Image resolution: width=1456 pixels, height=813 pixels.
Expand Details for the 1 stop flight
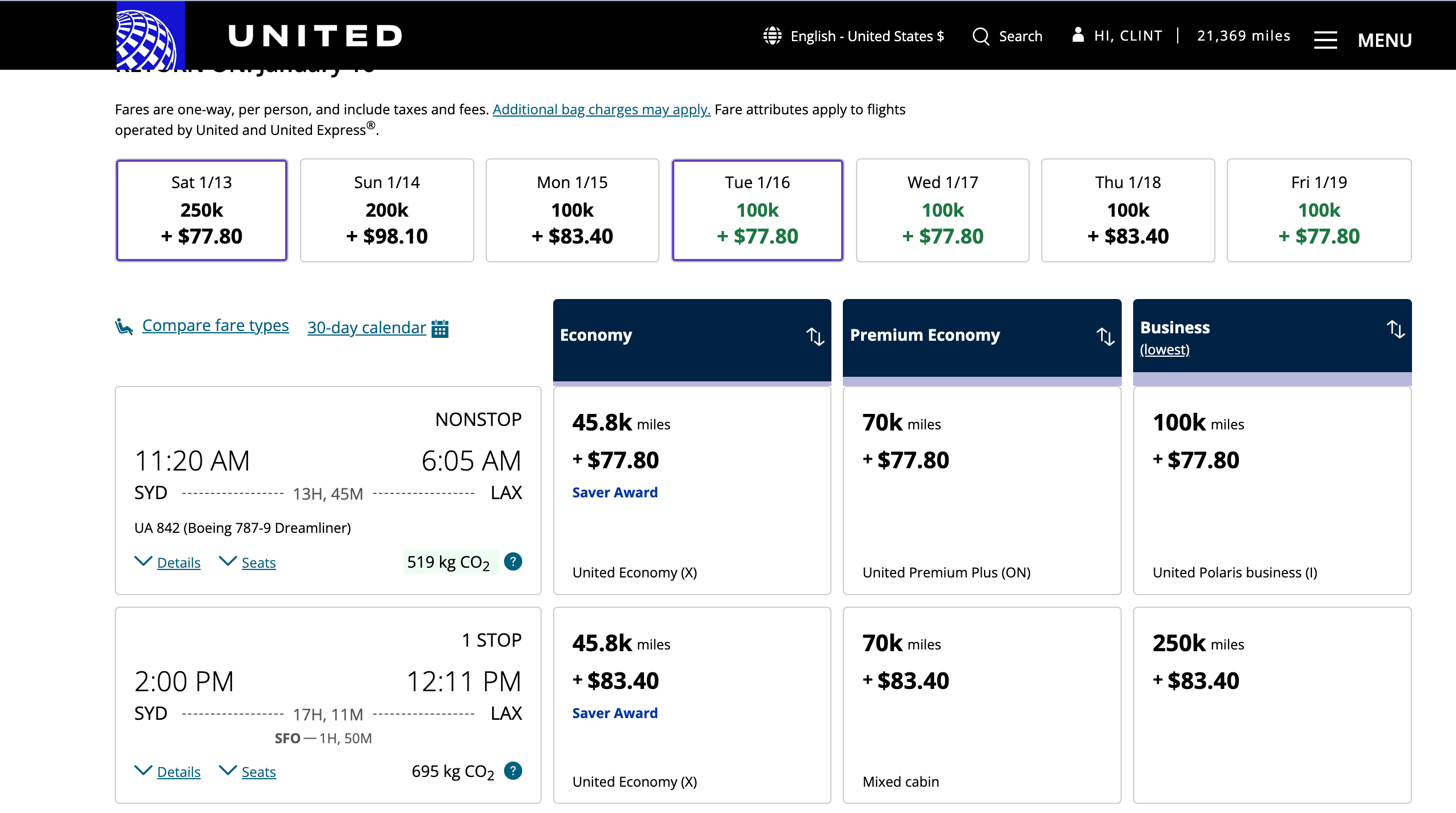point(178,772)
